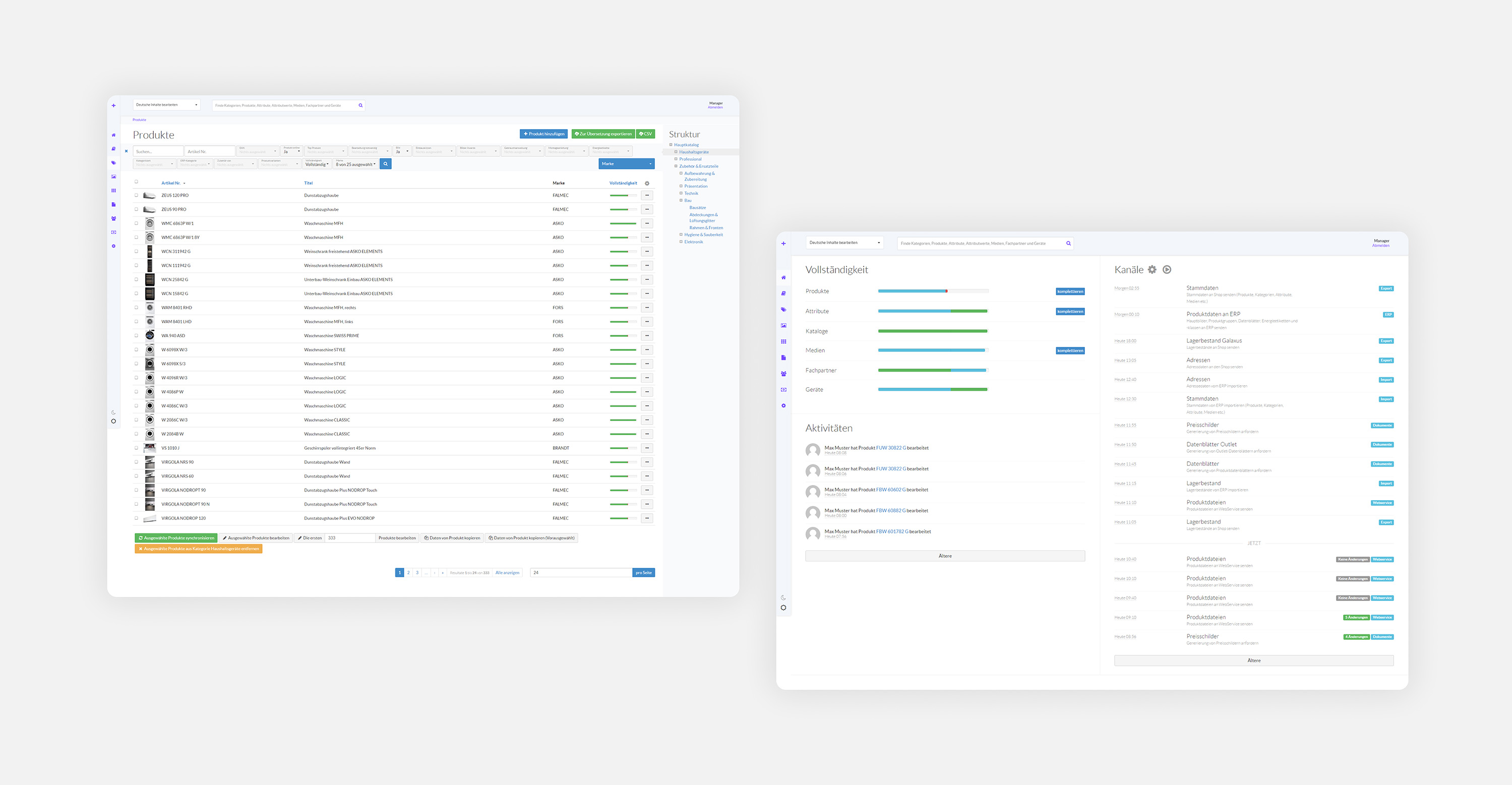Click the Produkte completeness progress bar
Image resolution: width=1512 pixels, height=785 pixels.
(933, 291)
